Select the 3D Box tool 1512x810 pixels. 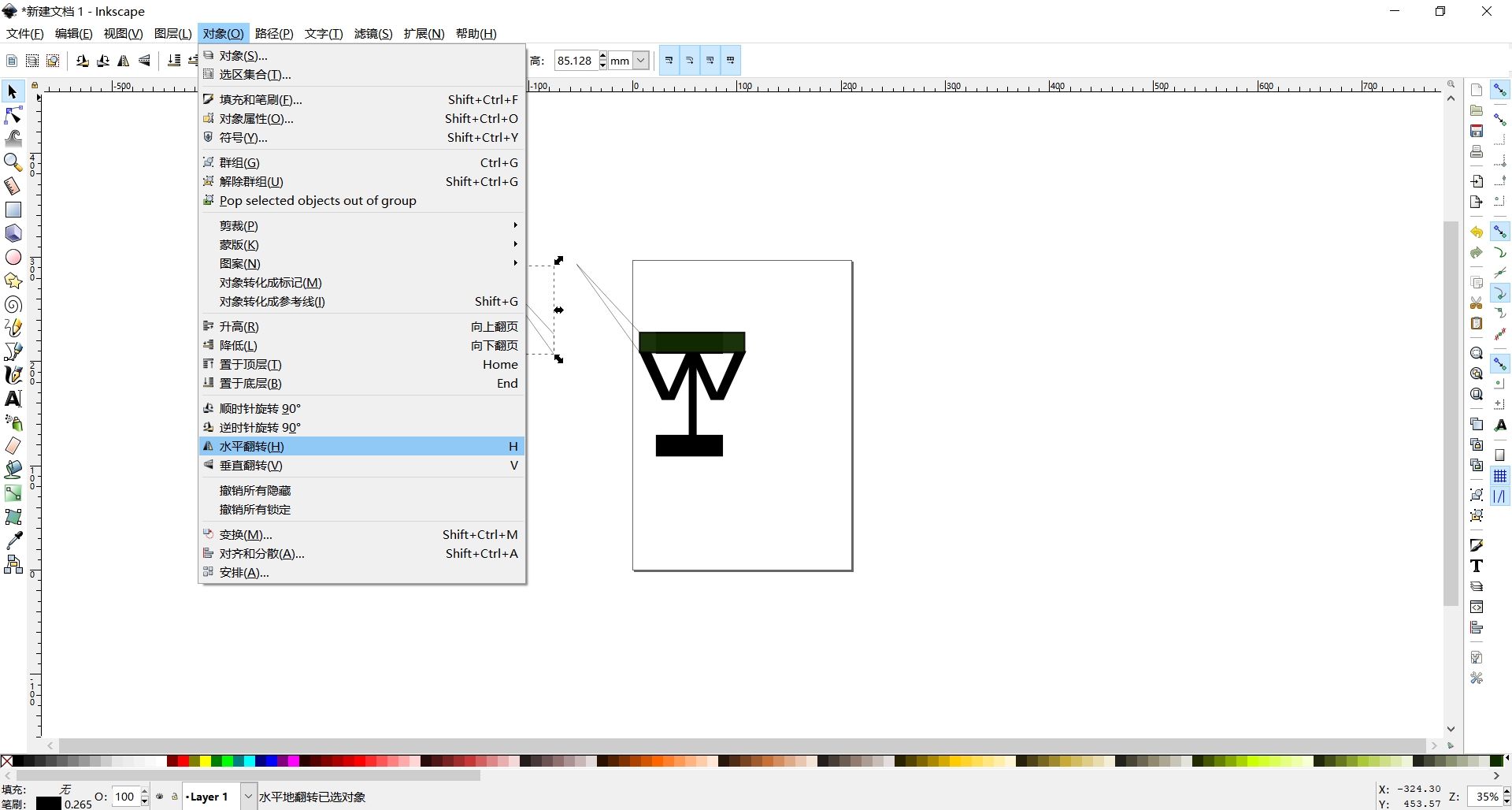13,233
